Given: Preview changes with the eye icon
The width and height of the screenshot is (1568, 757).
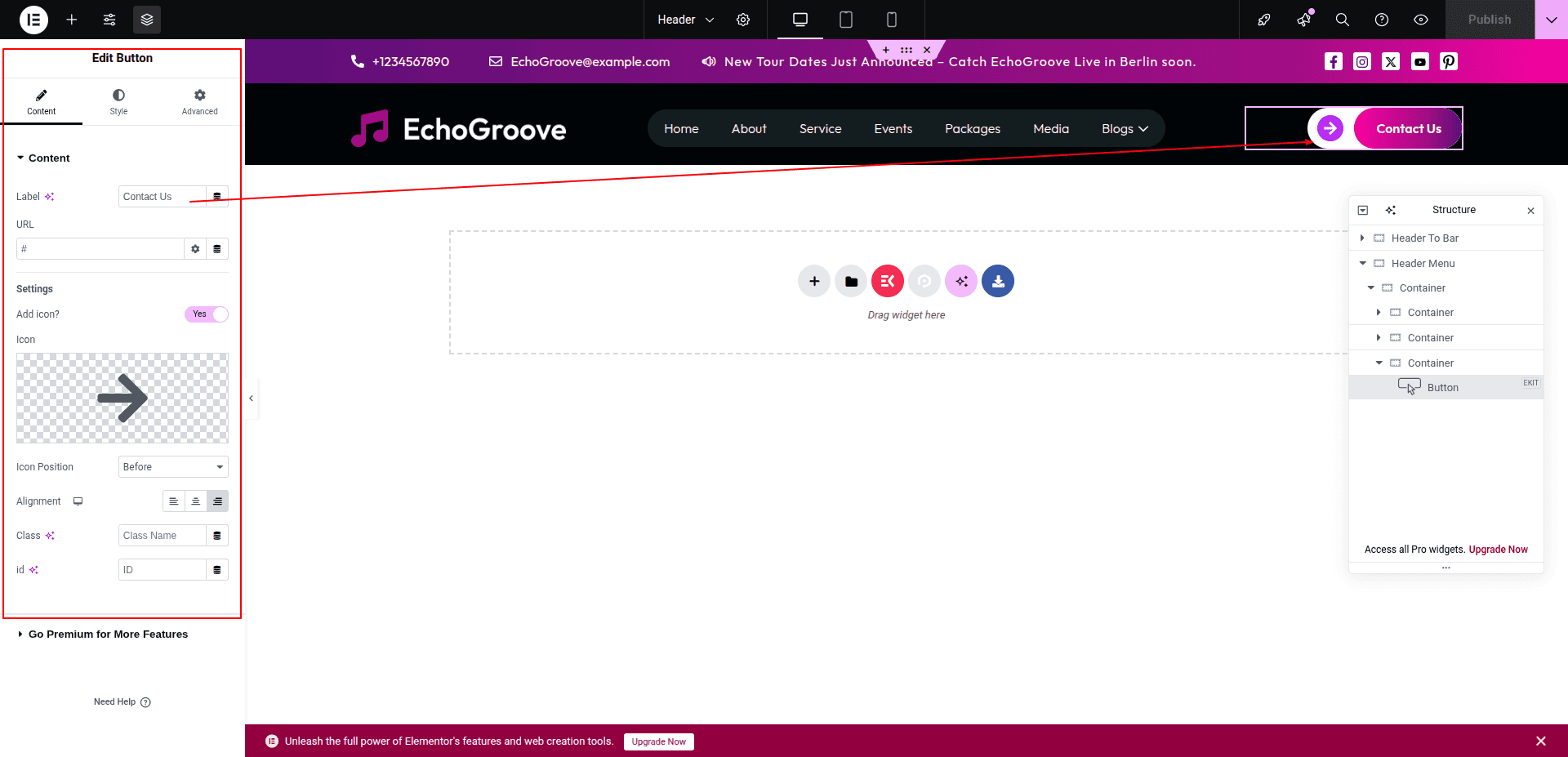Looking at the screenshot, I should pos(1421,20).
